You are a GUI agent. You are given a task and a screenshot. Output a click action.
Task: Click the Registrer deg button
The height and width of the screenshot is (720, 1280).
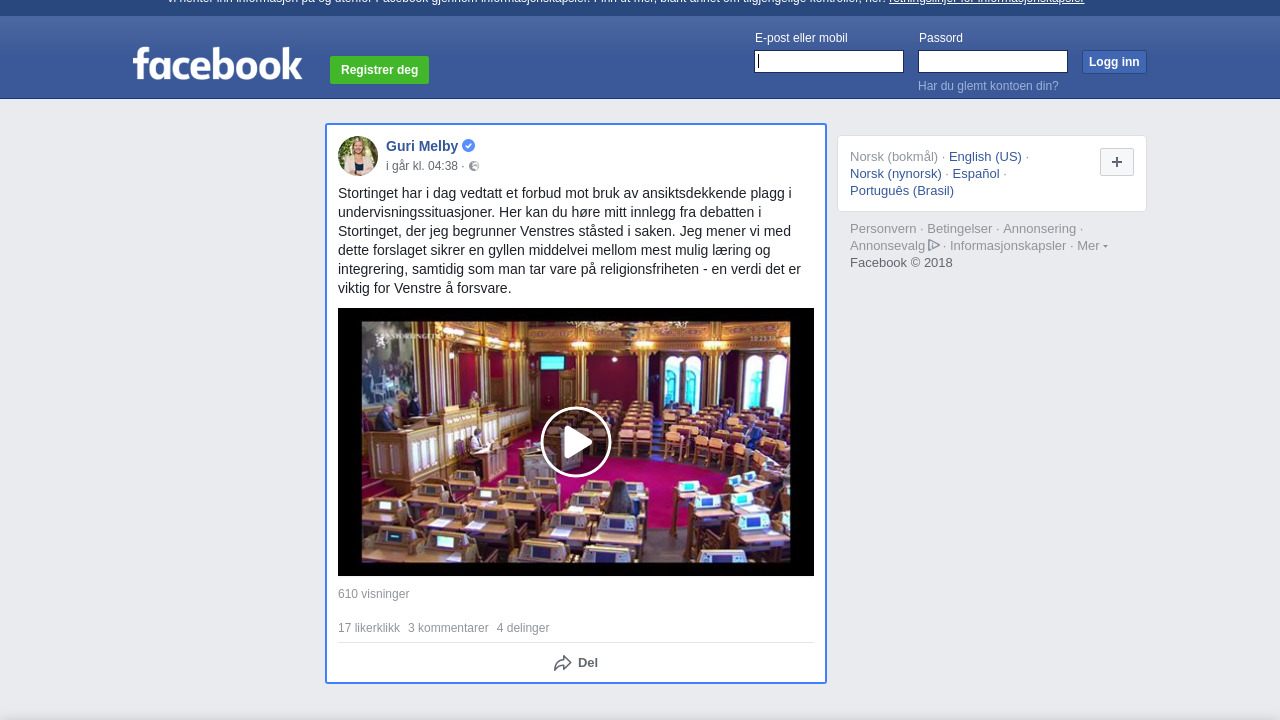point(379,70)
